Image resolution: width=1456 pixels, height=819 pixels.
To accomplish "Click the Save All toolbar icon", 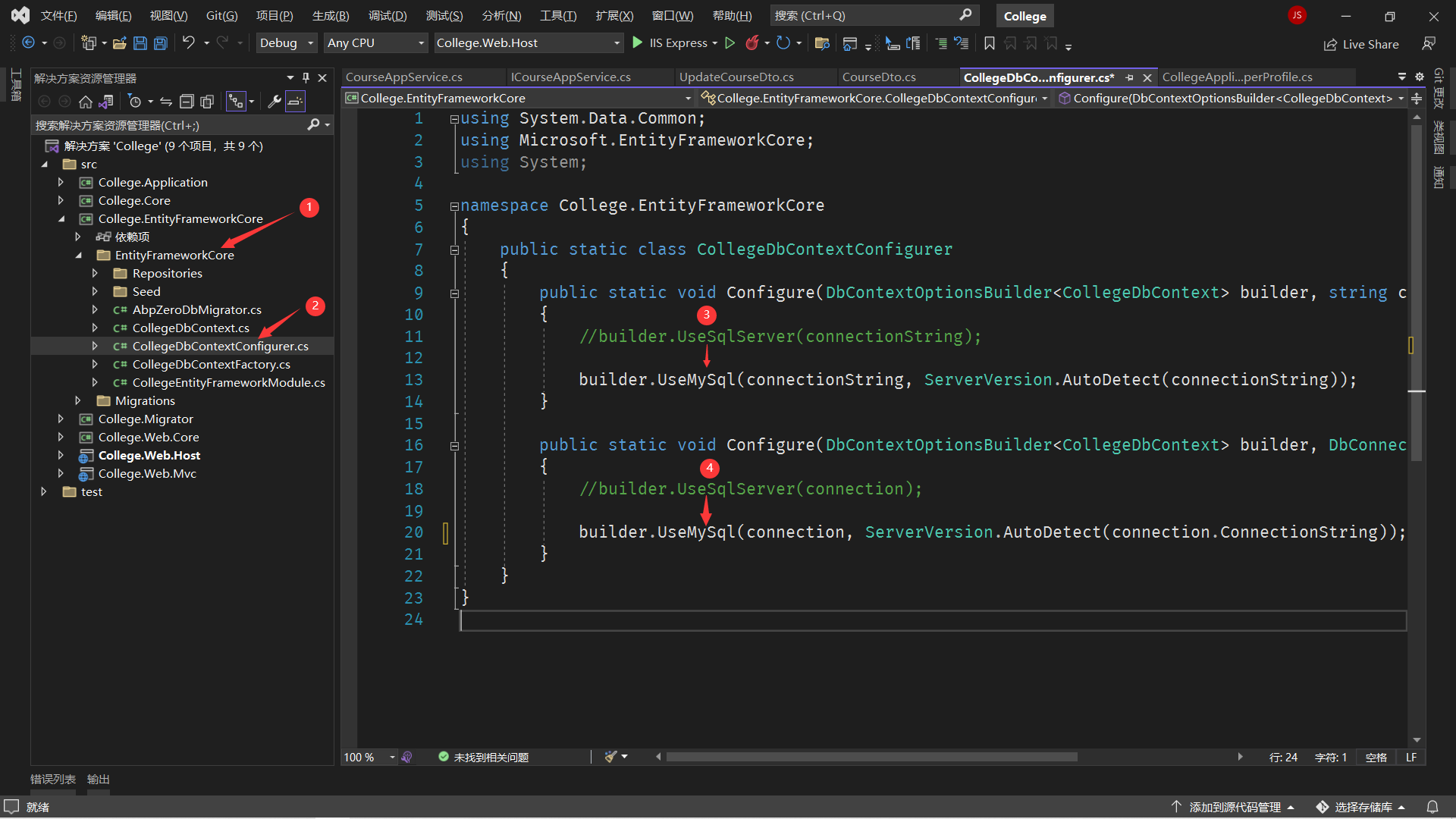I will click(x=161, y=43).
